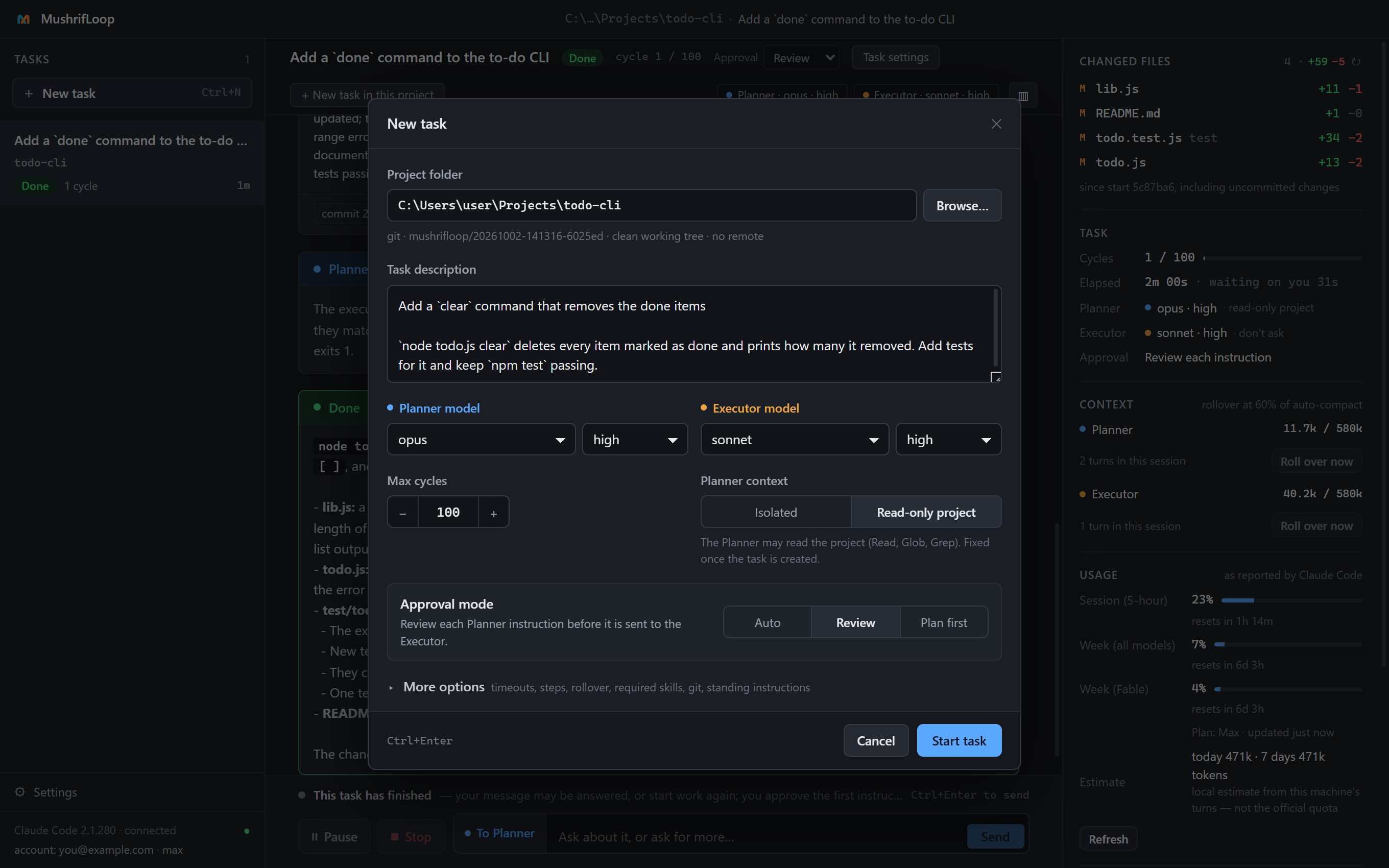This screenshot has height=868, width=1389.
Task: Close the New task dialog
Action: [x=996, y=124]
